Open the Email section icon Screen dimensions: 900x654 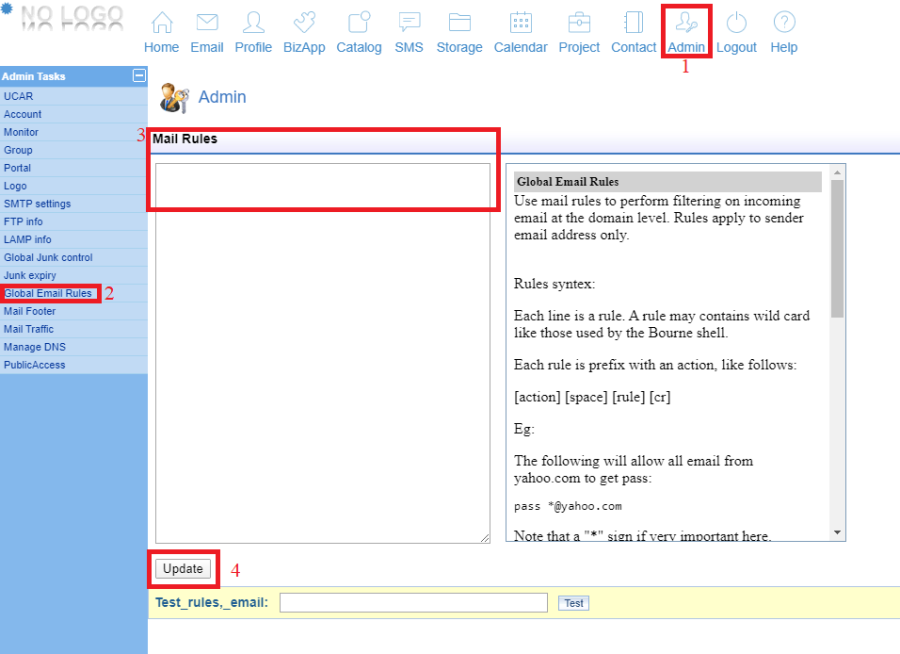click(x=206, y=30)
